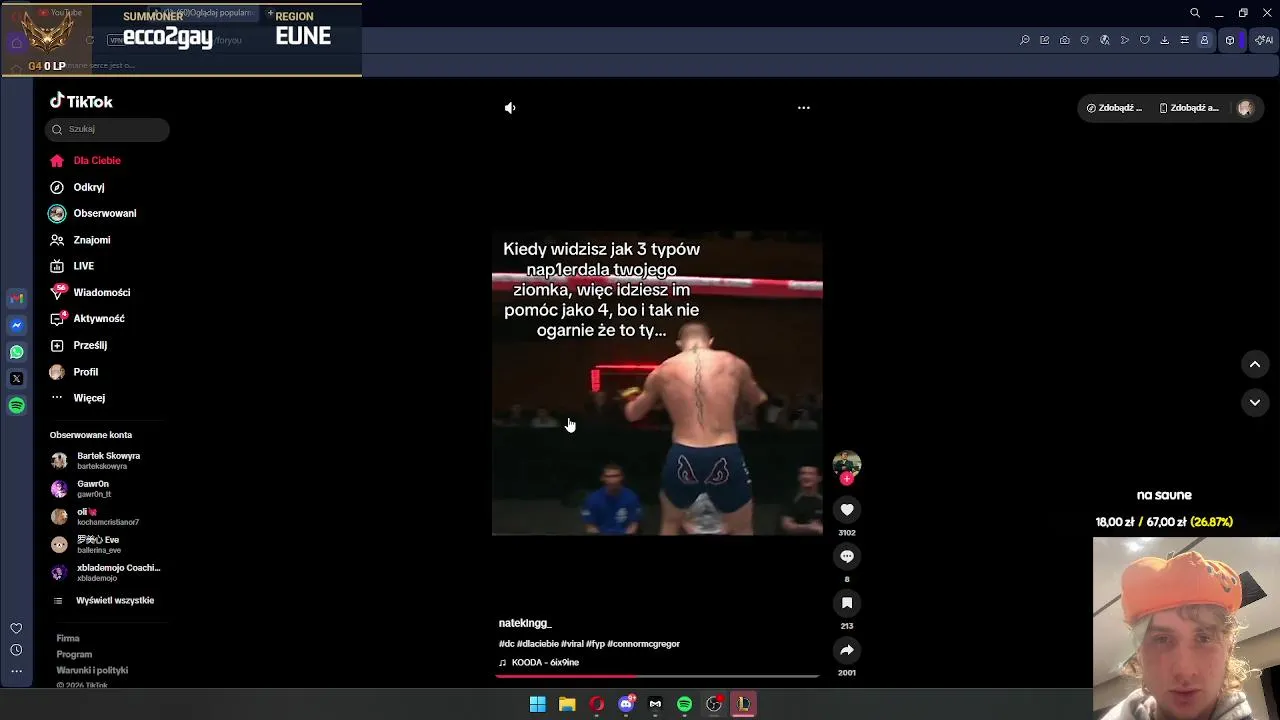1280x720 pixels.
Task: Open File Explorer from taskbar
Action: (x=567, y=704)
